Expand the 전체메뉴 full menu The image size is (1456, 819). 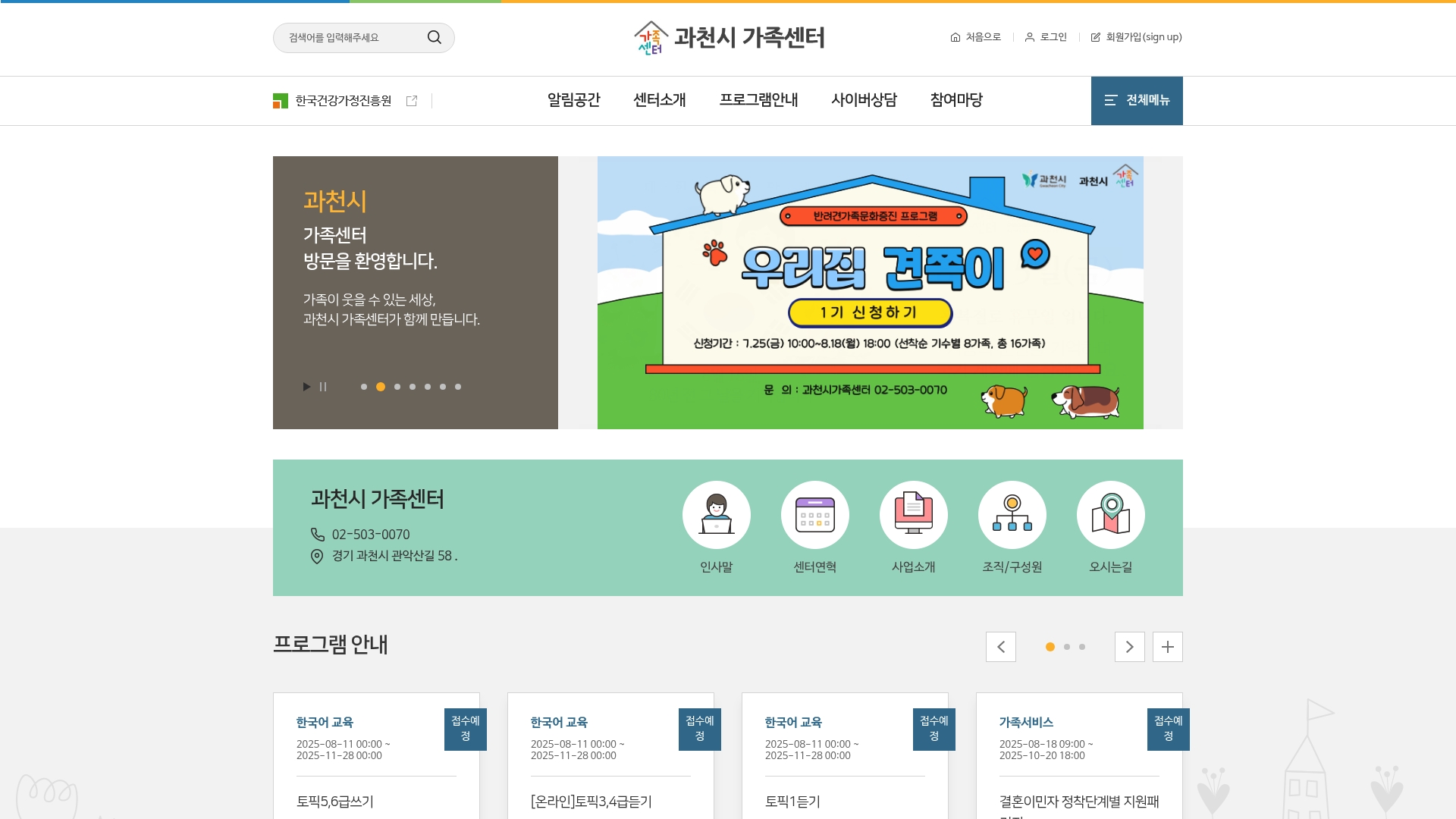(1137, 100)
